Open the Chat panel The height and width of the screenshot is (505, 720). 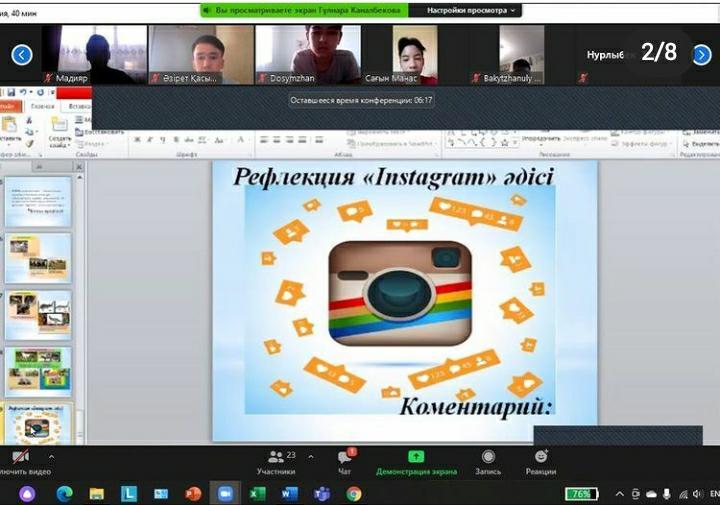[x=345, y=461]
